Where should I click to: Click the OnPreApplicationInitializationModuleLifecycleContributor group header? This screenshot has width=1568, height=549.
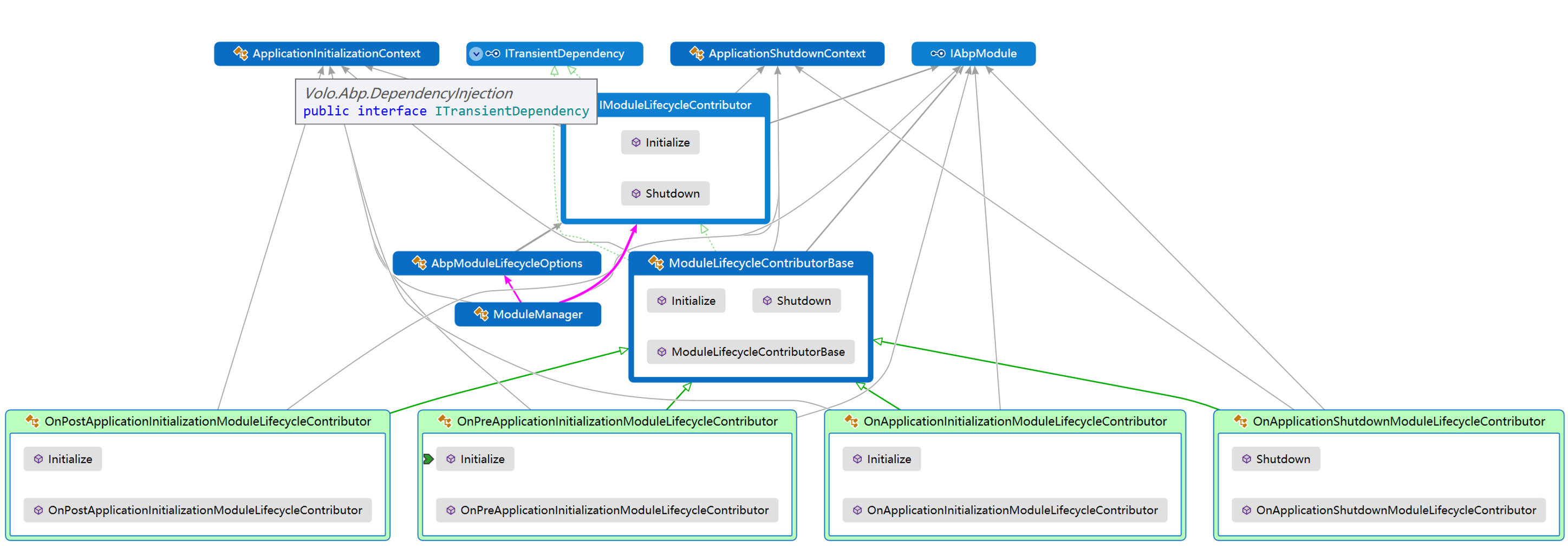click(x=616, y=421)
